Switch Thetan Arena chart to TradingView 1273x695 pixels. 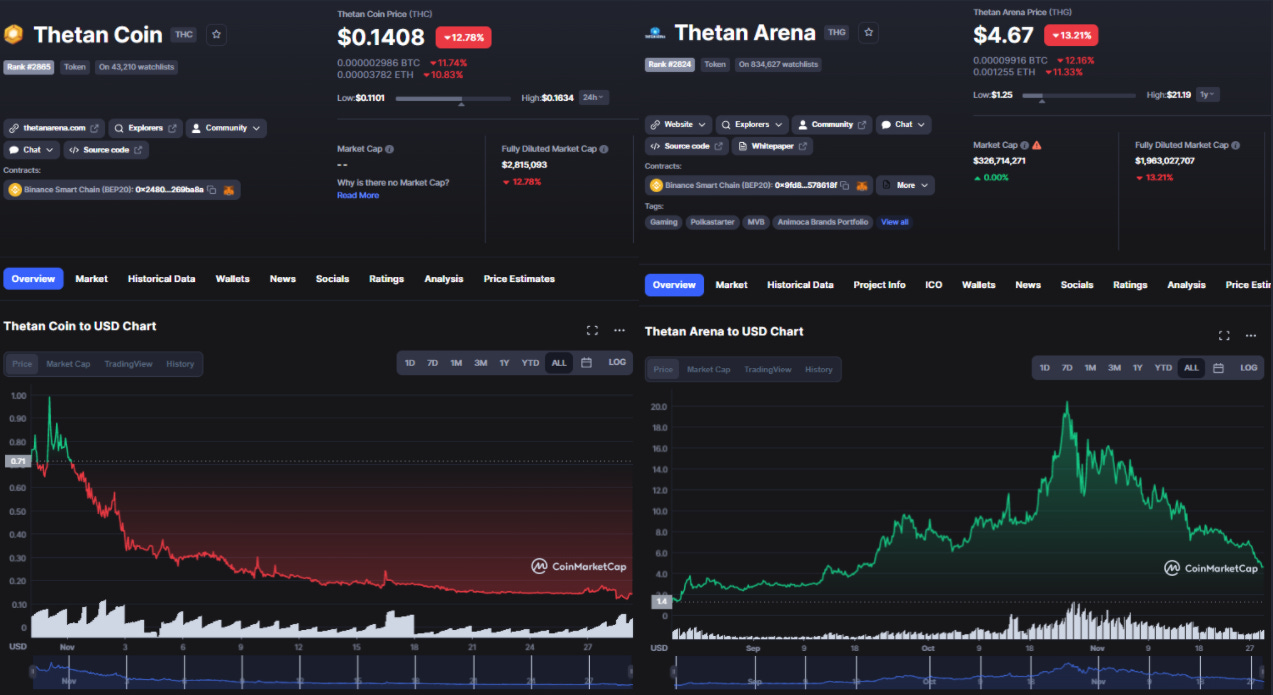[768, 370]
